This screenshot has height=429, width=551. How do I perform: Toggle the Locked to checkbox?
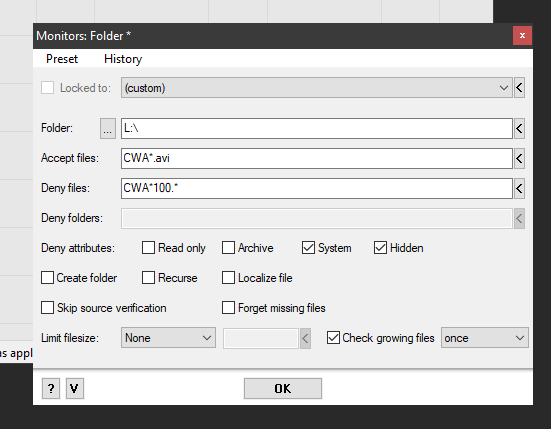(47, 87)
